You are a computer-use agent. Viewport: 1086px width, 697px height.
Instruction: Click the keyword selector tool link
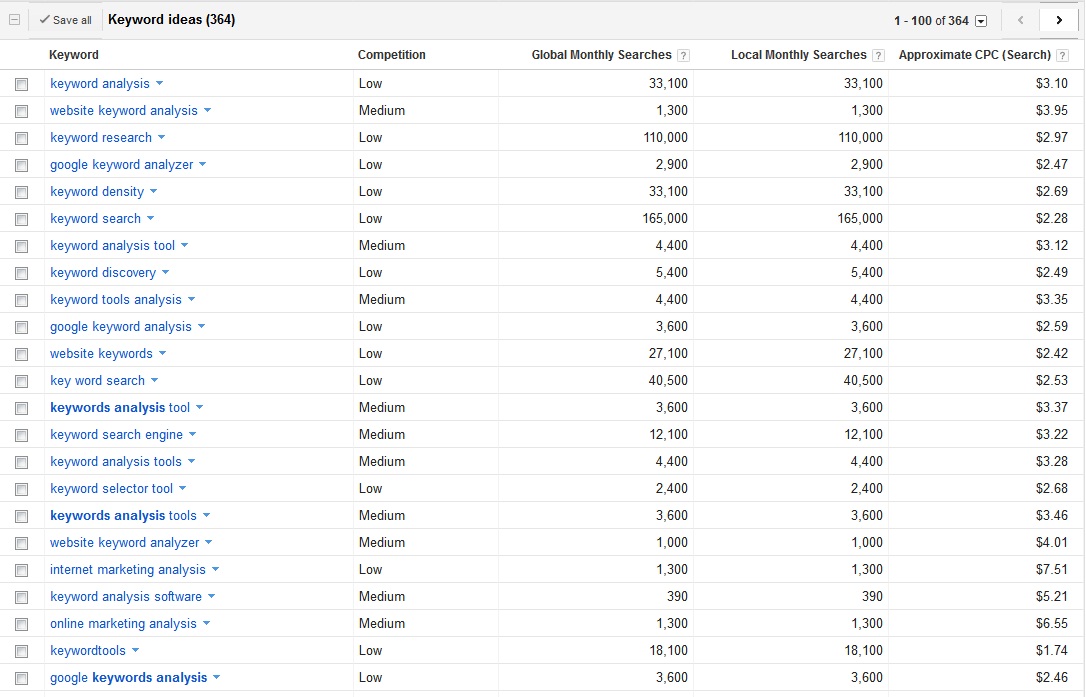pyautogui.click(x=112, y=489)
